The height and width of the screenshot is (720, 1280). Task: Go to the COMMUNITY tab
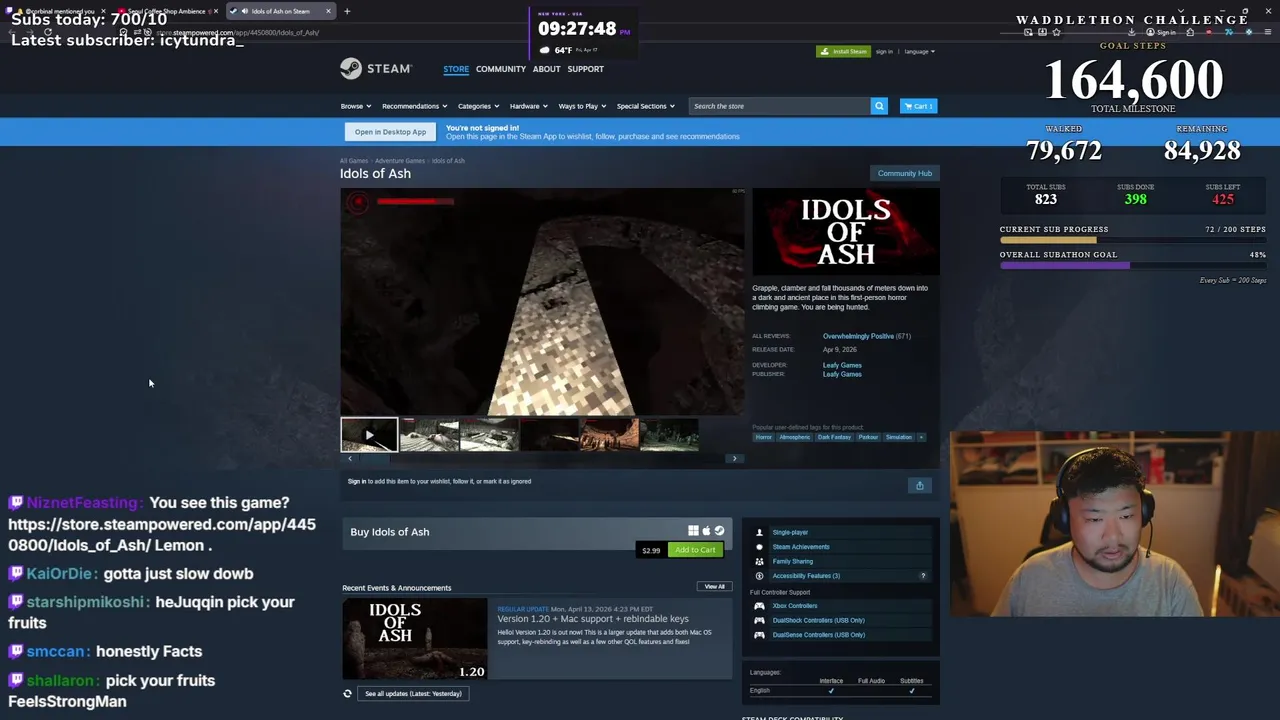point(501,69)
